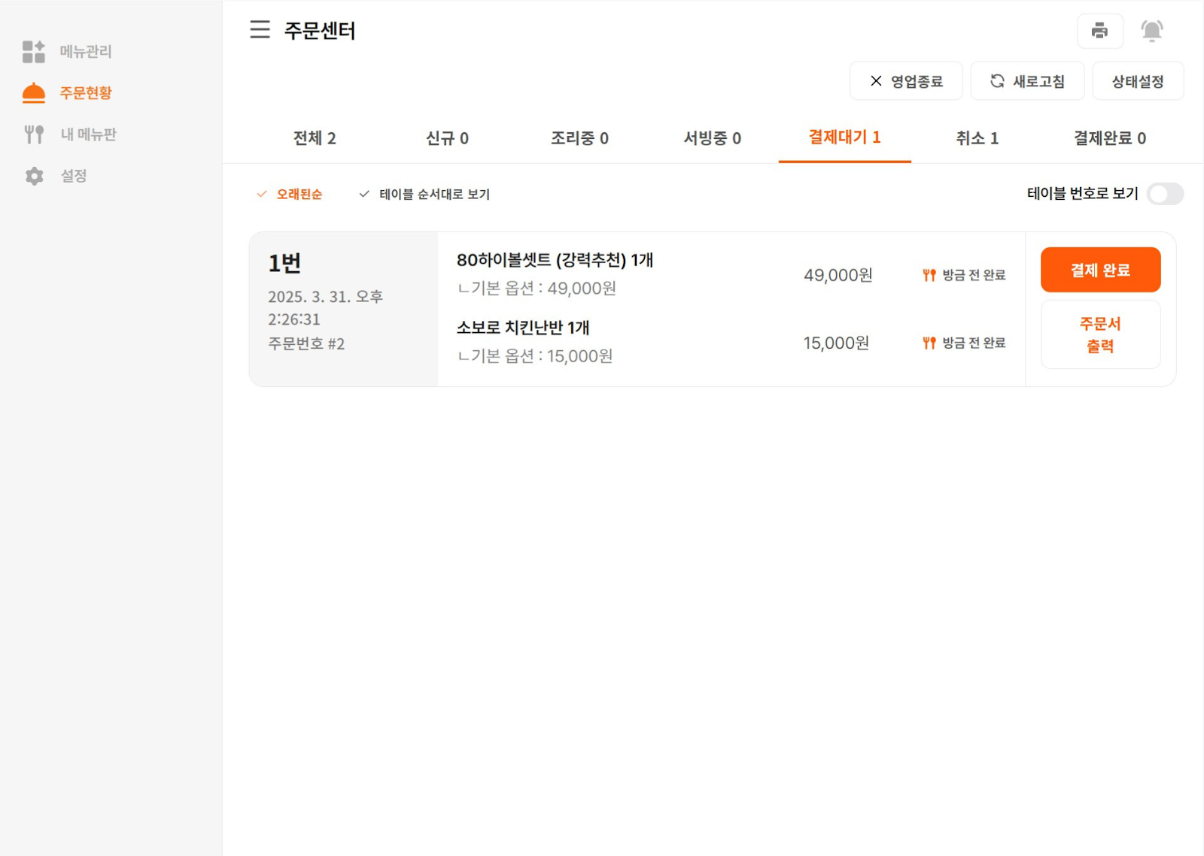Click the 1번 table label
The image size is (1204, 856).
(x=285, y=263)
